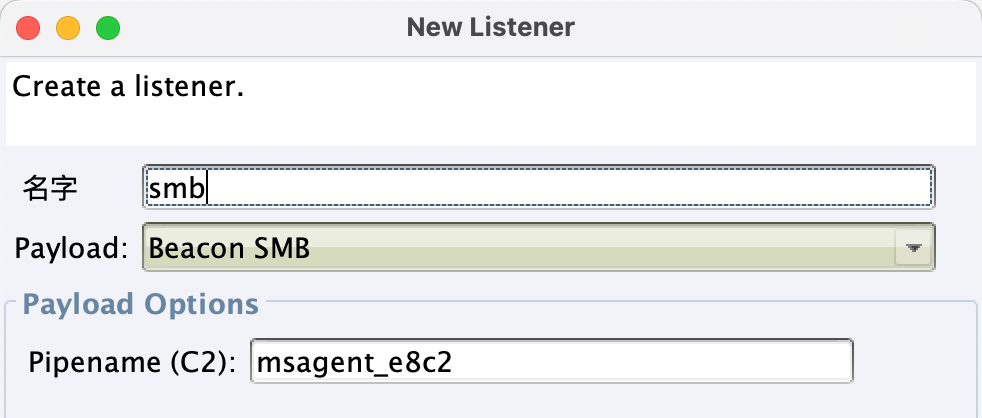Click the New Listener window title

490,28
